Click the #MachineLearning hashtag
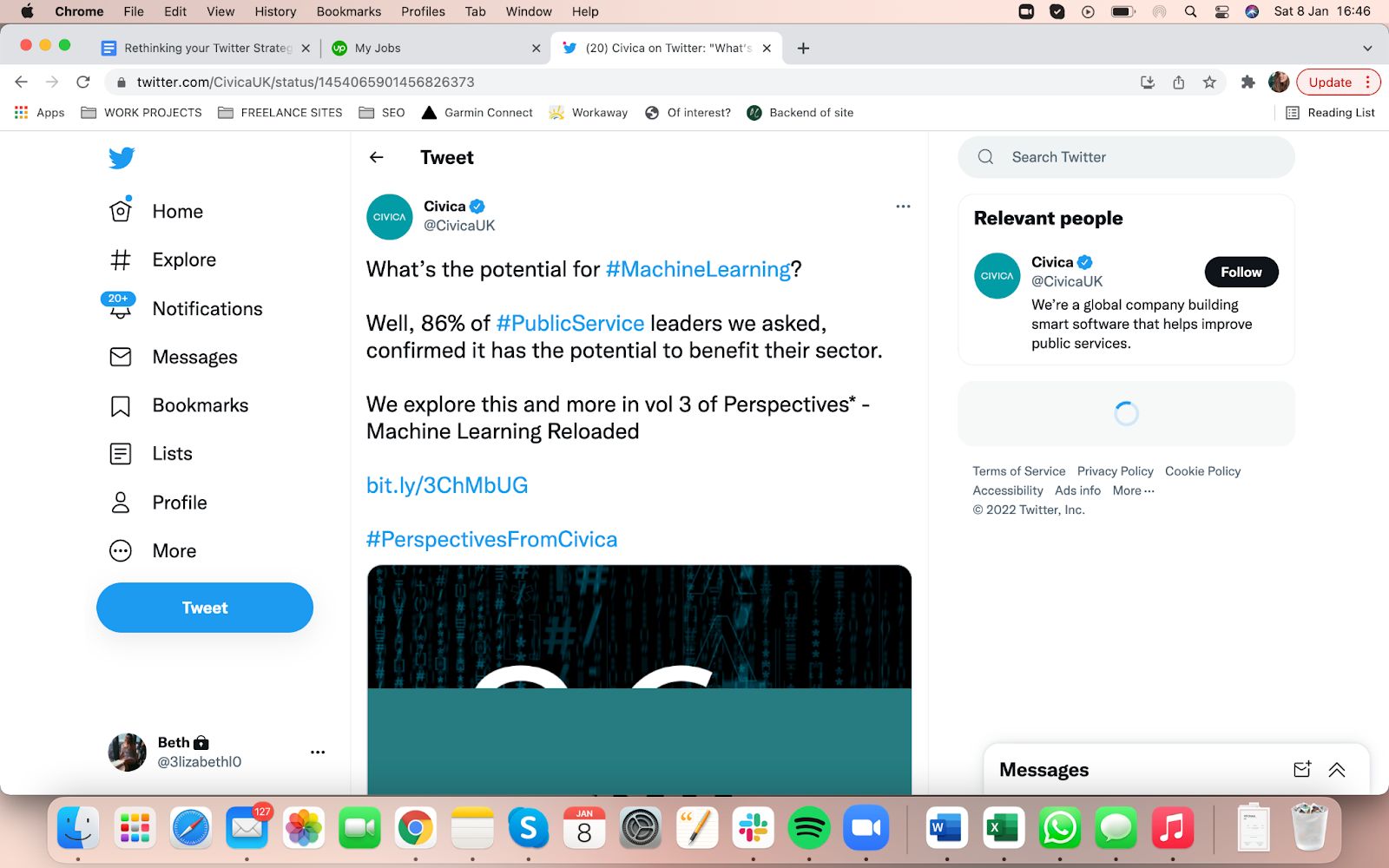Image resolution: width=1389 pixels, height=868 pixels. (x=699, y=269)
